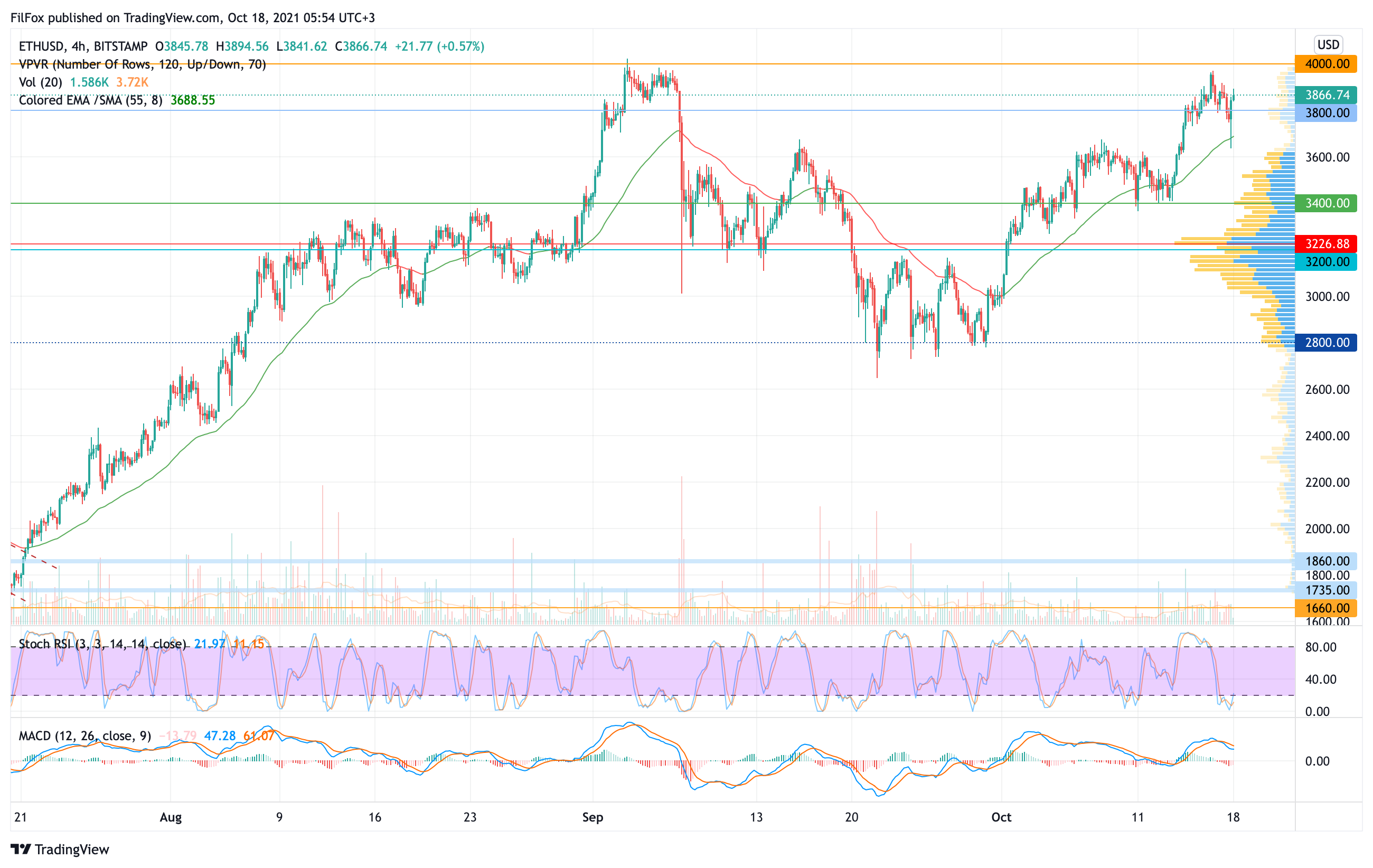The height and width of the screenshot is (868, 1373).
Task: Select the 4000.00 orange price label
Action: click(1326, 64)
